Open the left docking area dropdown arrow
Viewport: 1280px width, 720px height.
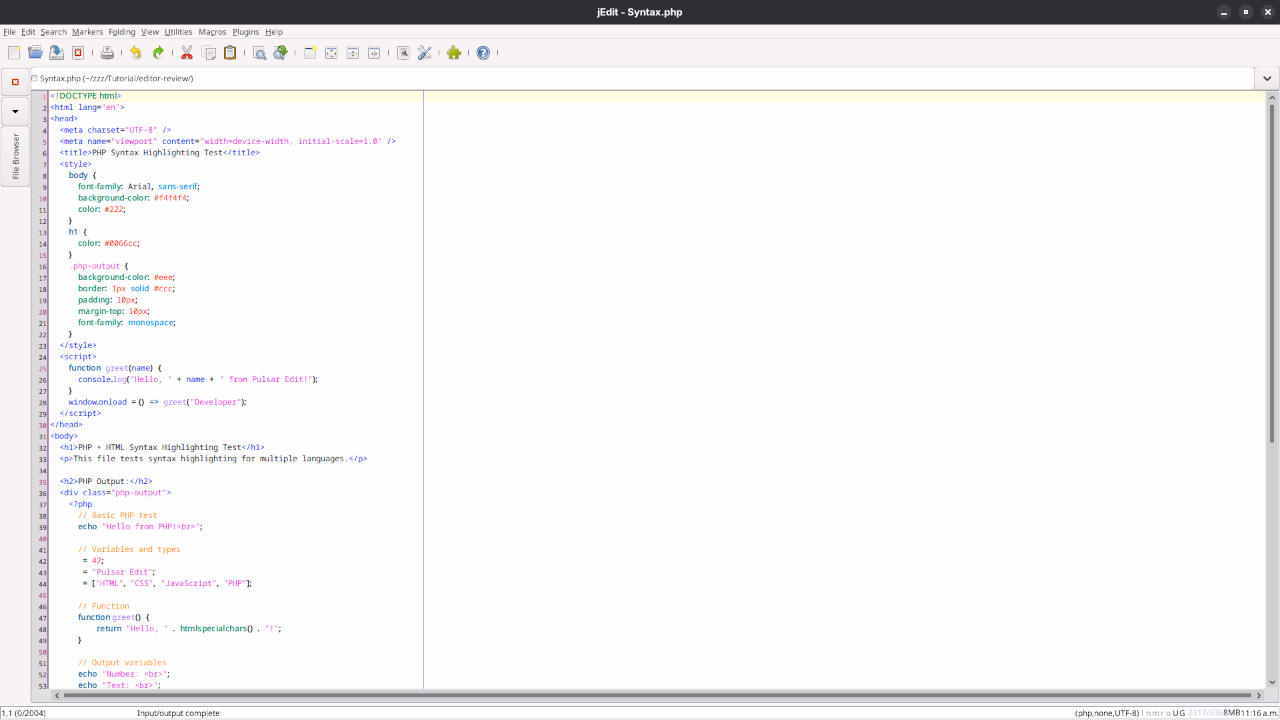(15, 111)
